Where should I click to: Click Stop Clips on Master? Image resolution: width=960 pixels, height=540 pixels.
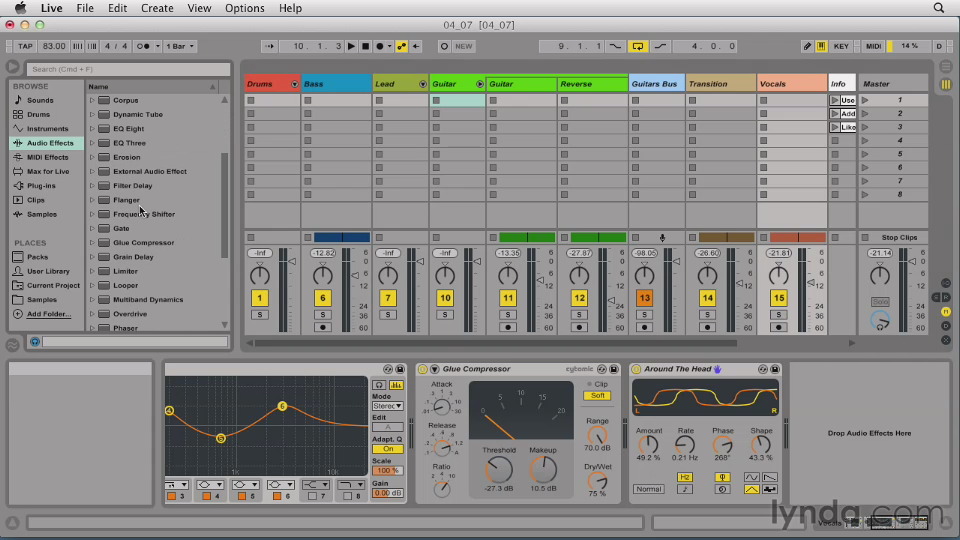899,238
